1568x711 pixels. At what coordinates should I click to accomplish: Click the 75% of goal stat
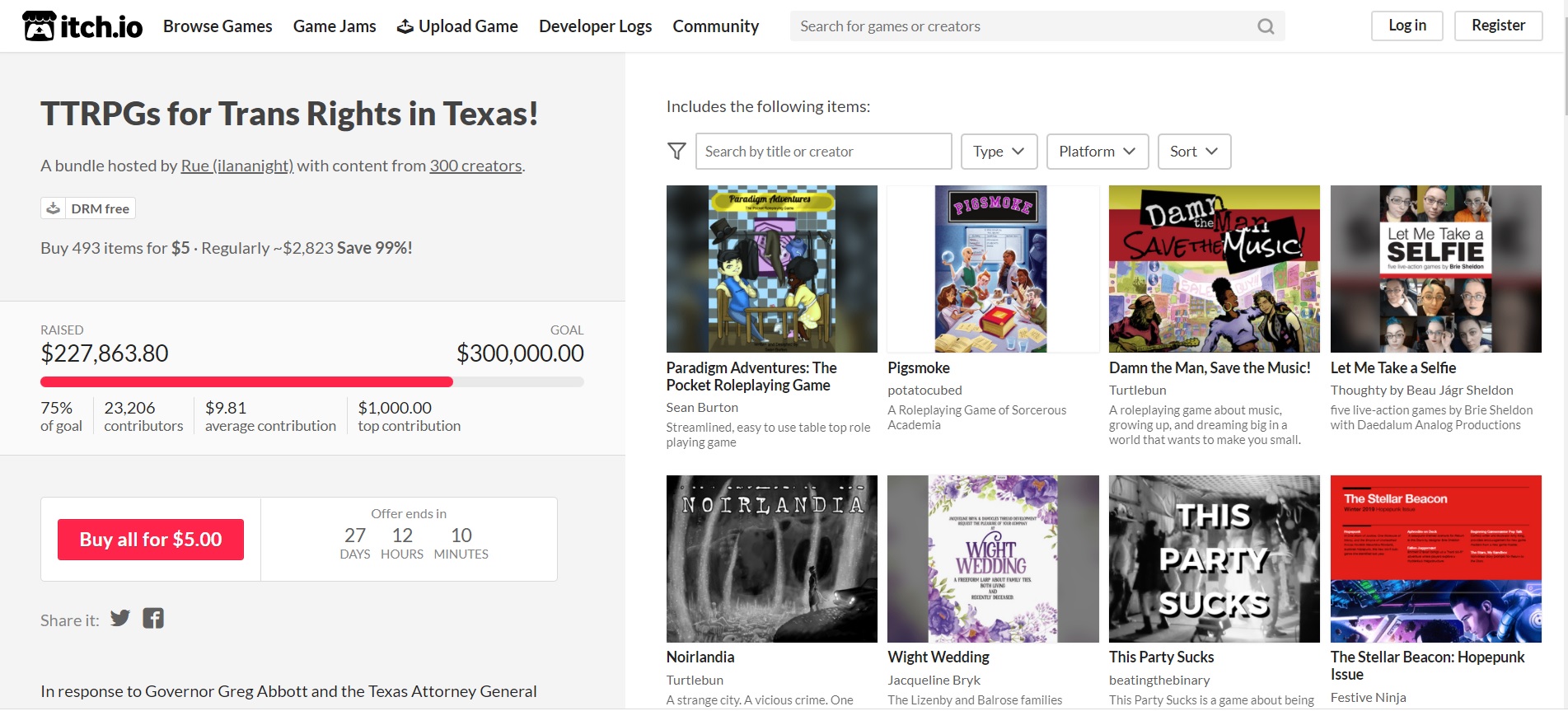61,416
